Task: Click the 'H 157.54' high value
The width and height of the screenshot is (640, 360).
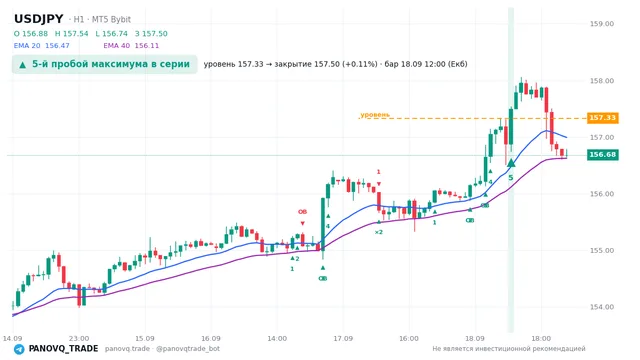Action: coord(71,34)
